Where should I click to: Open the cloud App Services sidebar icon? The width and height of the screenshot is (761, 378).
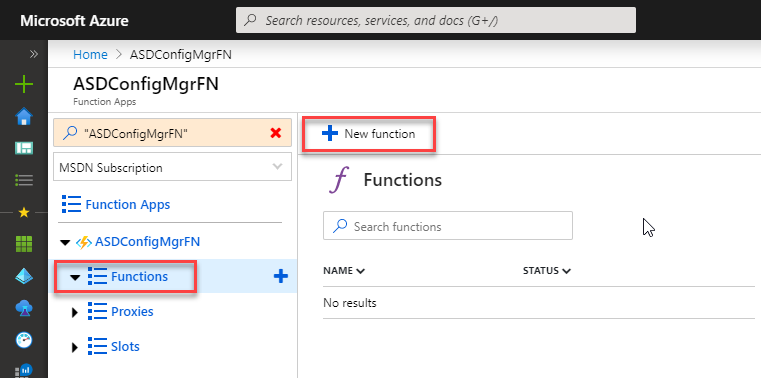[x=24, y=308]
